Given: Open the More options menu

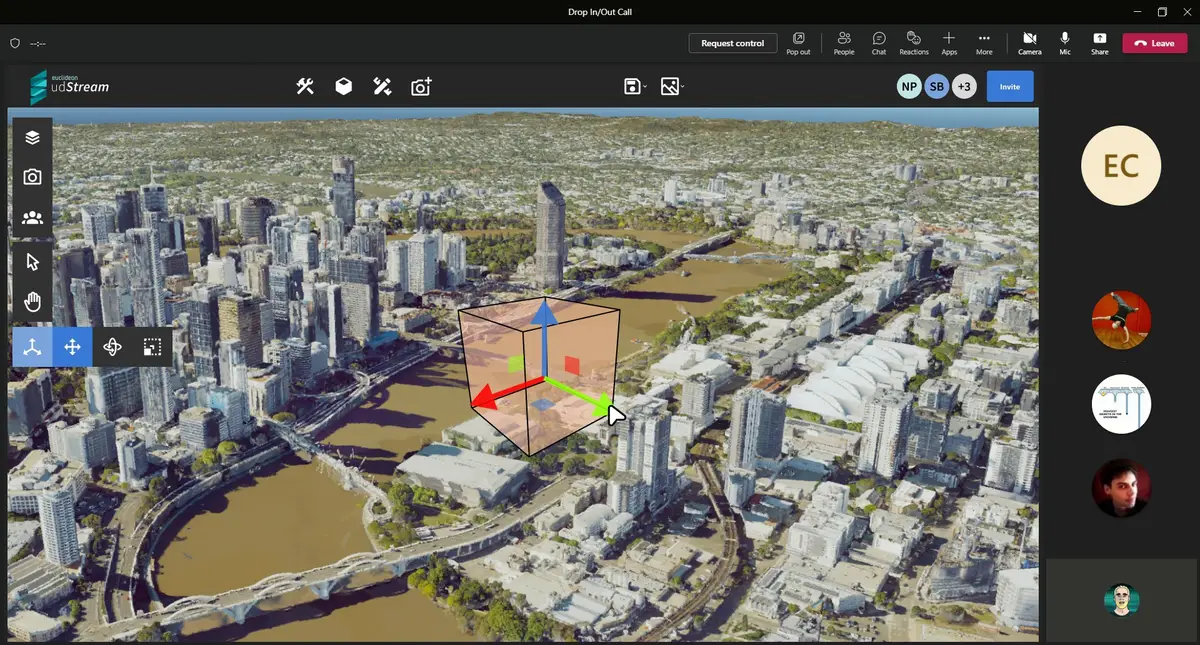Looking at the screenshot, I should point(984,43).
